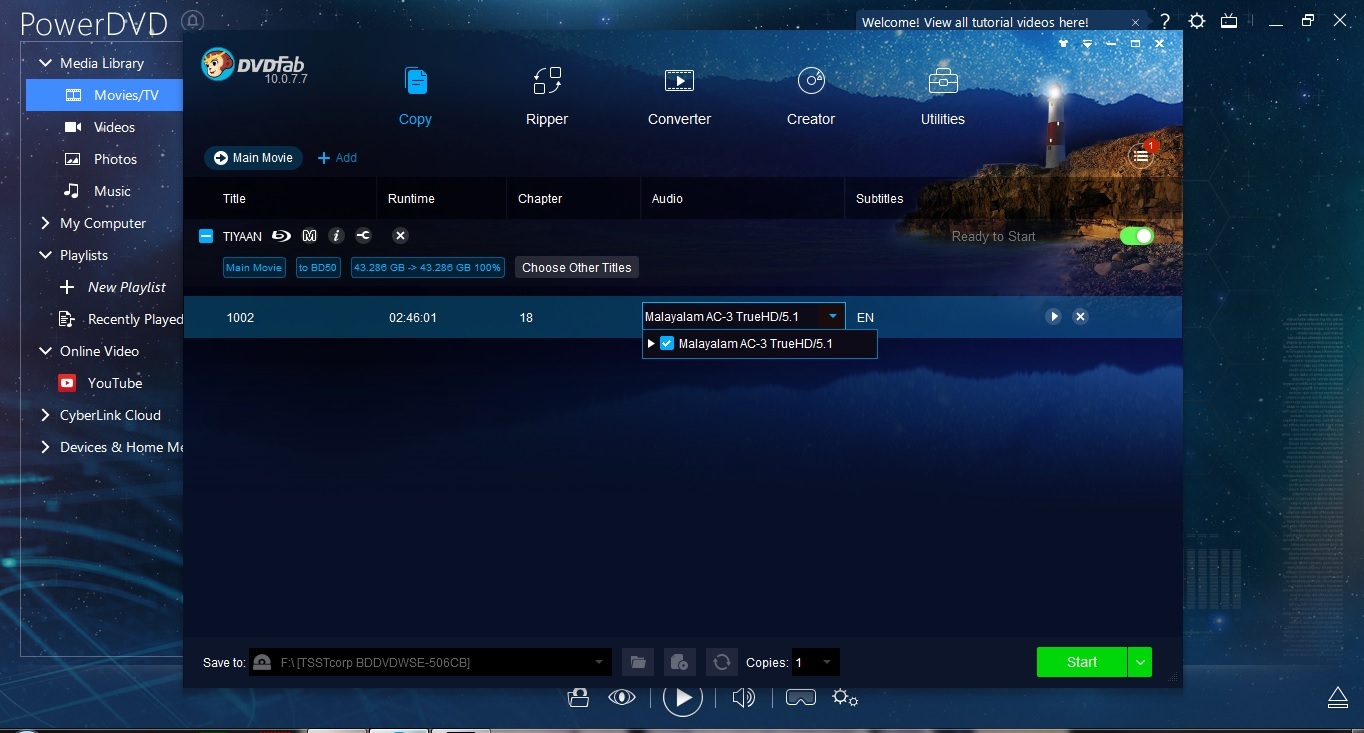Click the folder icon beside Save to
The width and height of the screenshot is (1364, 733).
[x=637, y=662]
